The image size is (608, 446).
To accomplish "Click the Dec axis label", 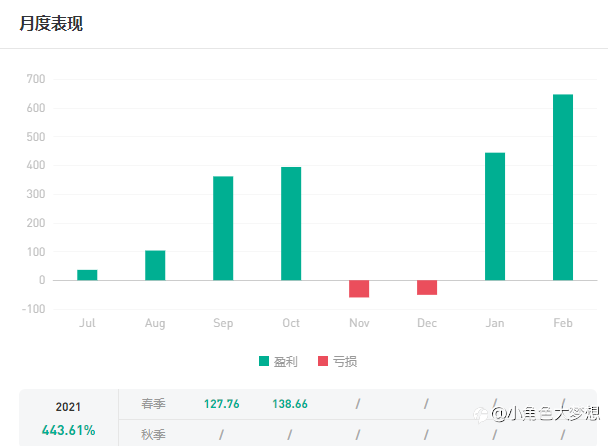I will pyautogui.click(x=427, y=323).
